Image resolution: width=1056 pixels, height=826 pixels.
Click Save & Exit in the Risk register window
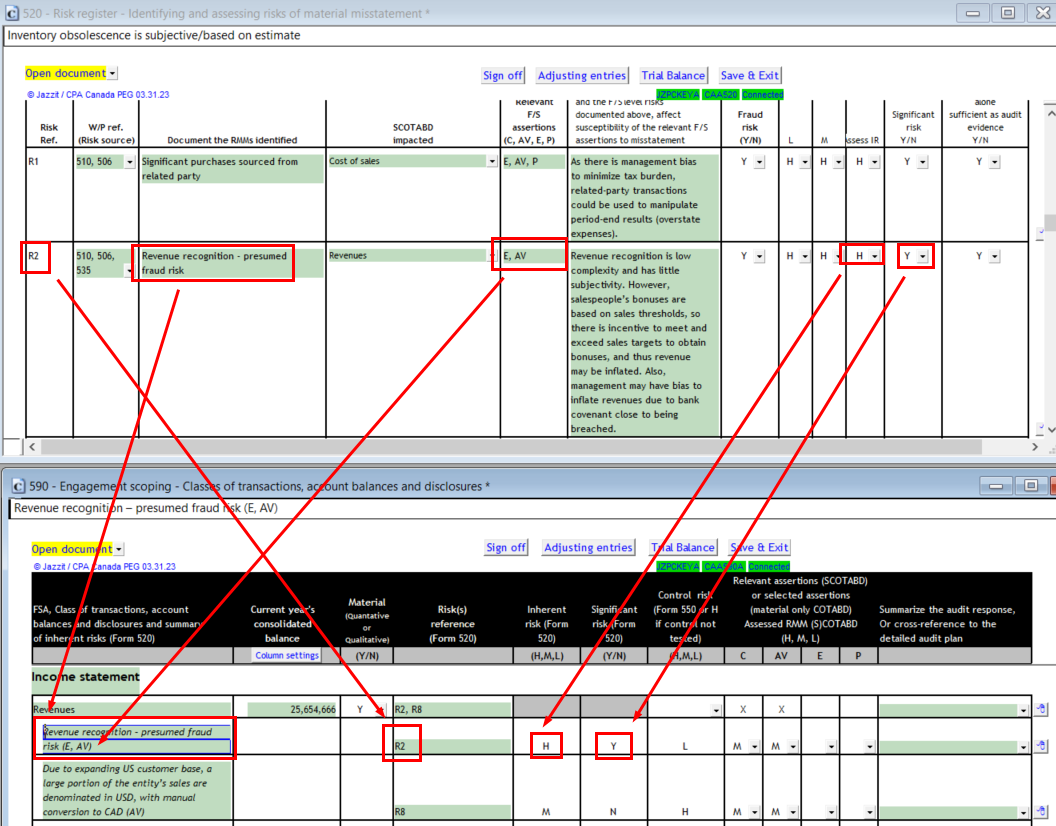pyautogui.click(x=749, y=76)
